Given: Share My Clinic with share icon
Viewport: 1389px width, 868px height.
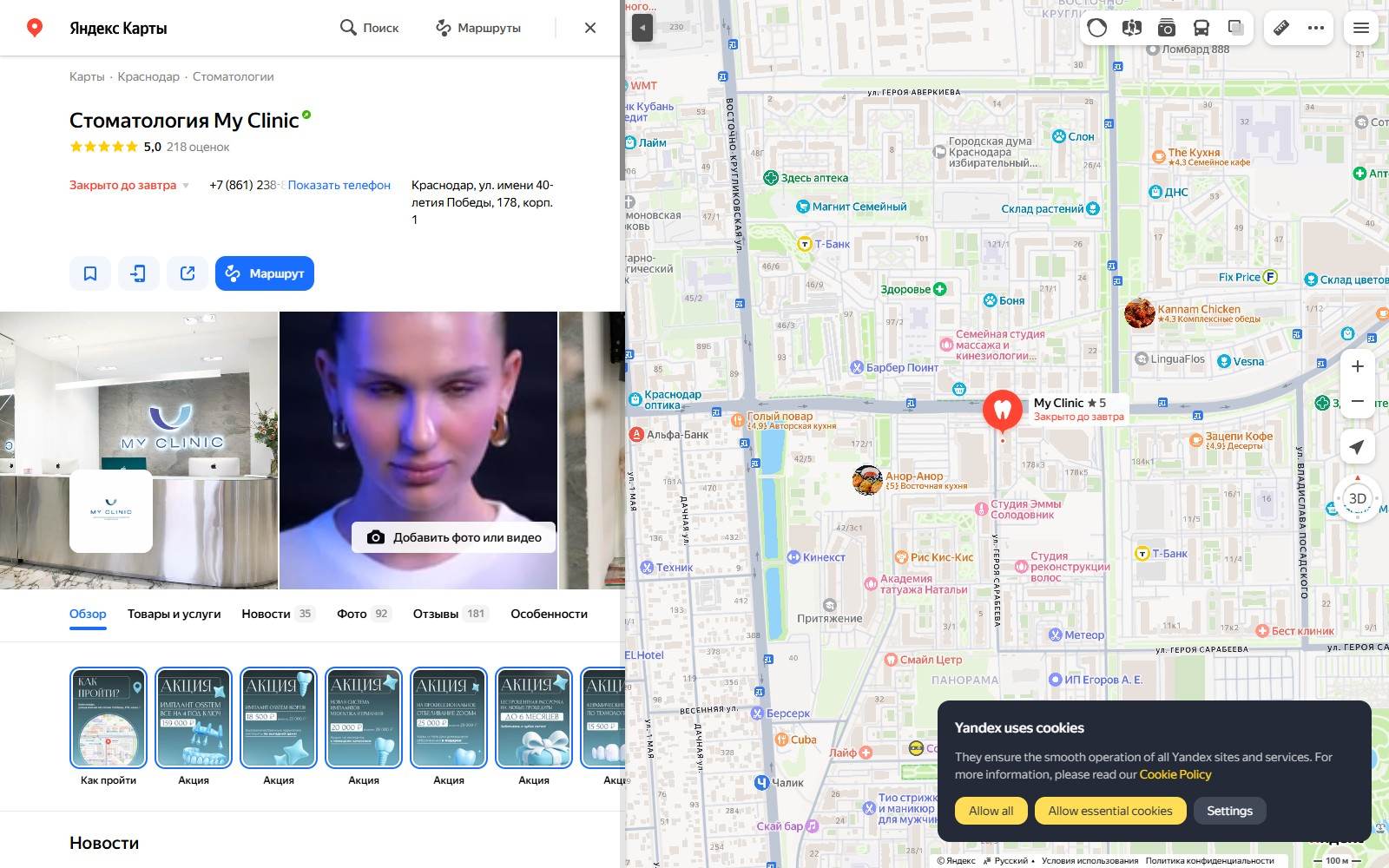Looking at the screenshot, I should tap(188, 273).
